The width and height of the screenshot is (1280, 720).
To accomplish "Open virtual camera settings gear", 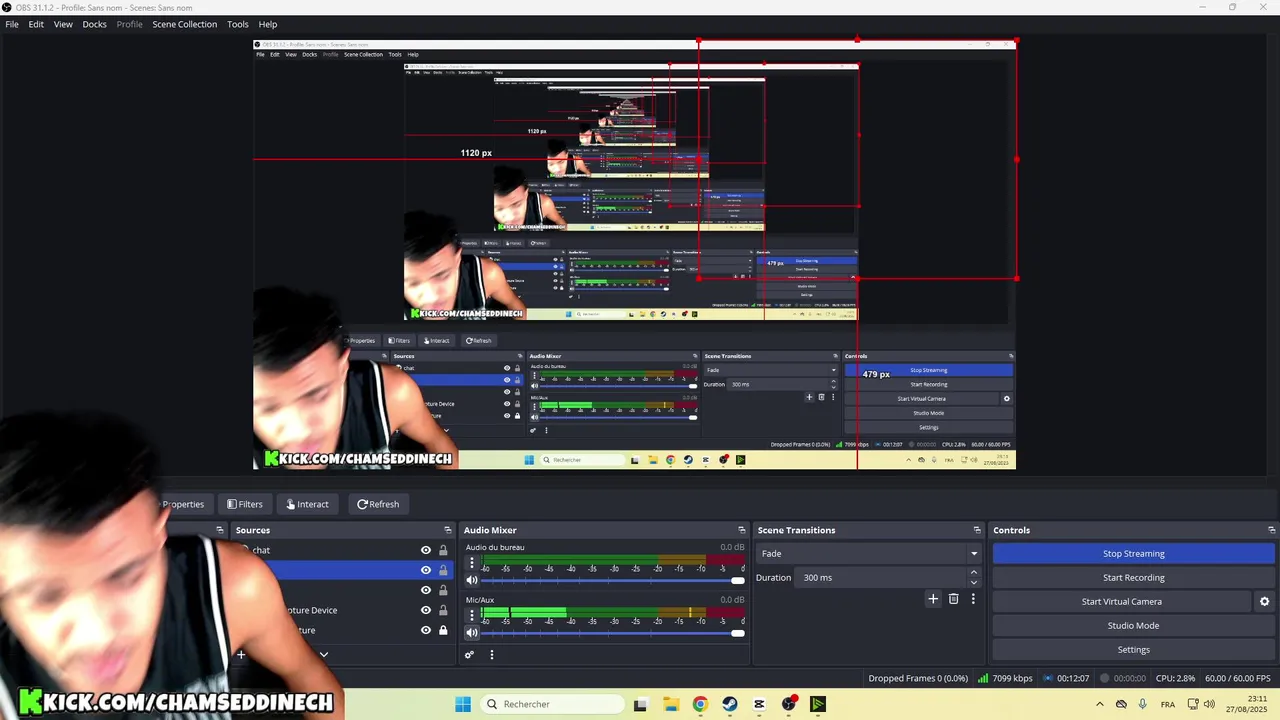I will pyautogui.click(x=1264, y=601).
